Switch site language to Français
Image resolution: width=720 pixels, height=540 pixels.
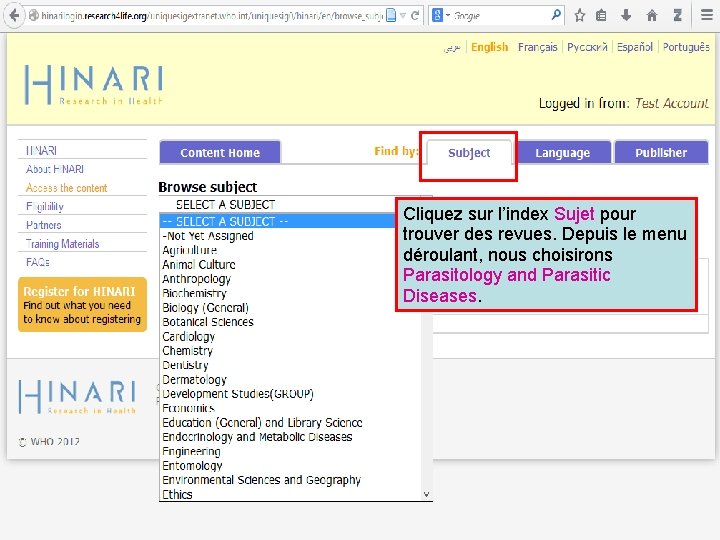(x=537, y=47)
